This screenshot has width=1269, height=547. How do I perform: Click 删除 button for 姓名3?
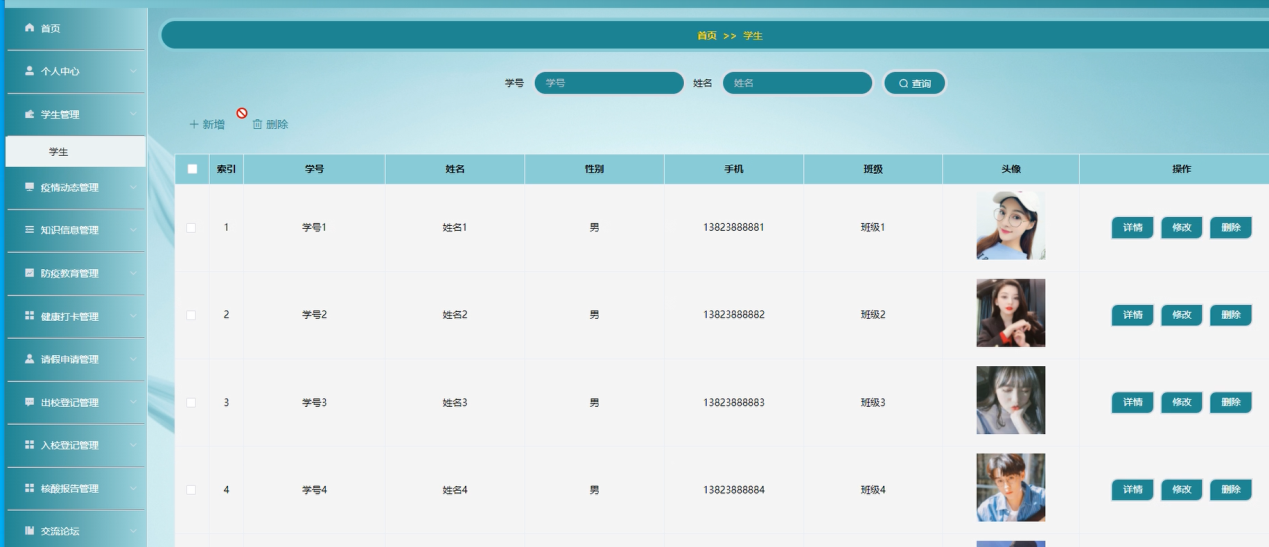point(1230,402)
